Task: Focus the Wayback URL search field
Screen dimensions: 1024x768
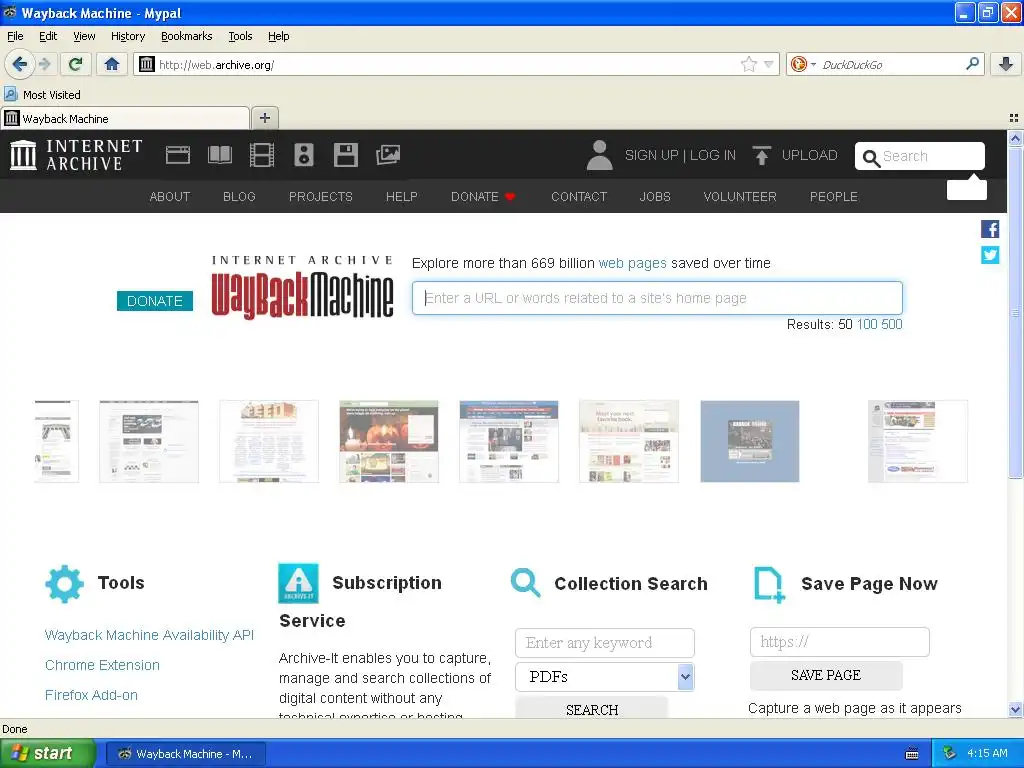Action: click(657, 298)
